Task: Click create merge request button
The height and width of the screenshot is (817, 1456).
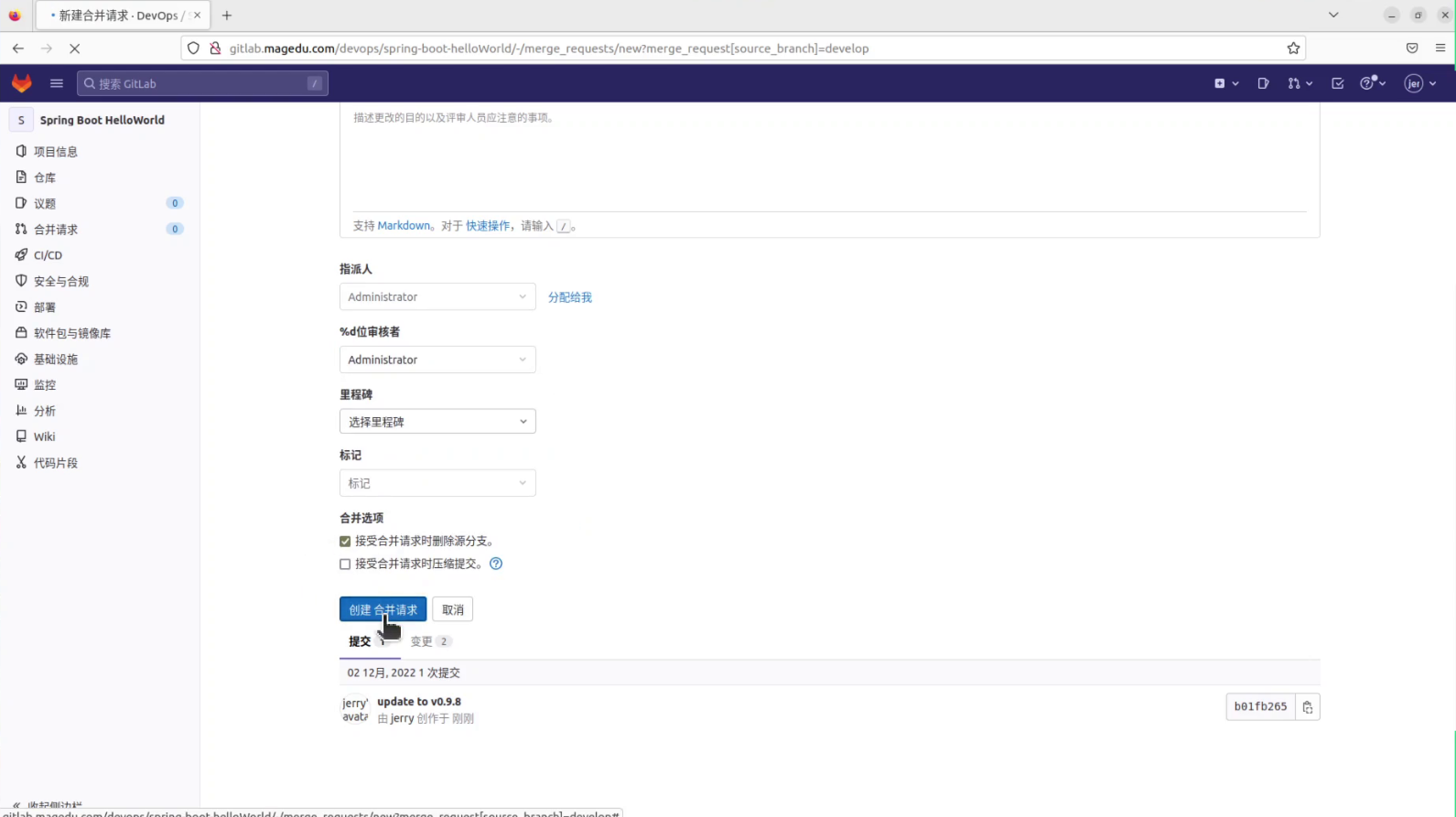Action: [383, 609]
